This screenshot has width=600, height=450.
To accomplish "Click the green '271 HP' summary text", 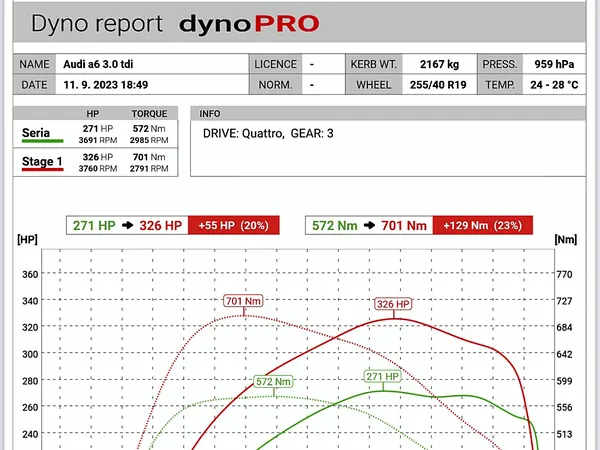I will [x=94, y=225].
